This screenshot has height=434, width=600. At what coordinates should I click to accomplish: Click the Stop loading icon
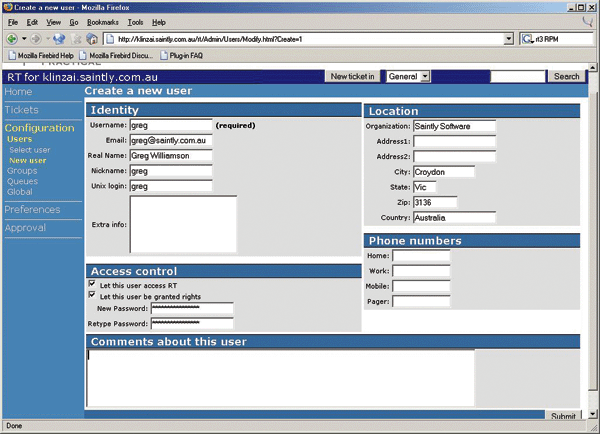point(76,39)
